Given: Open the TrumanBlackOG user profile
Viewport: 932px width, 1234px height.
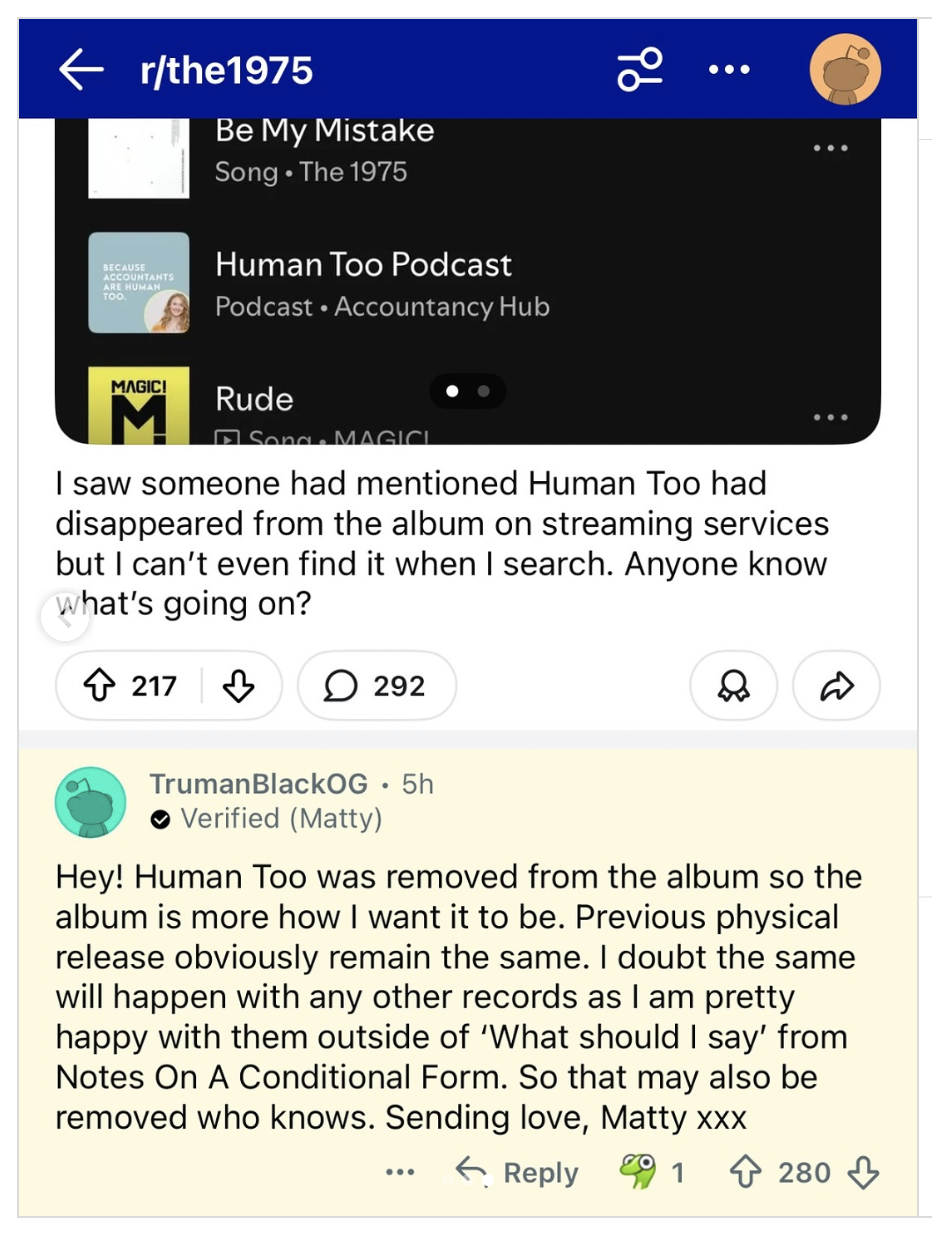Looking at the screenshot, I should pos(258,784).
